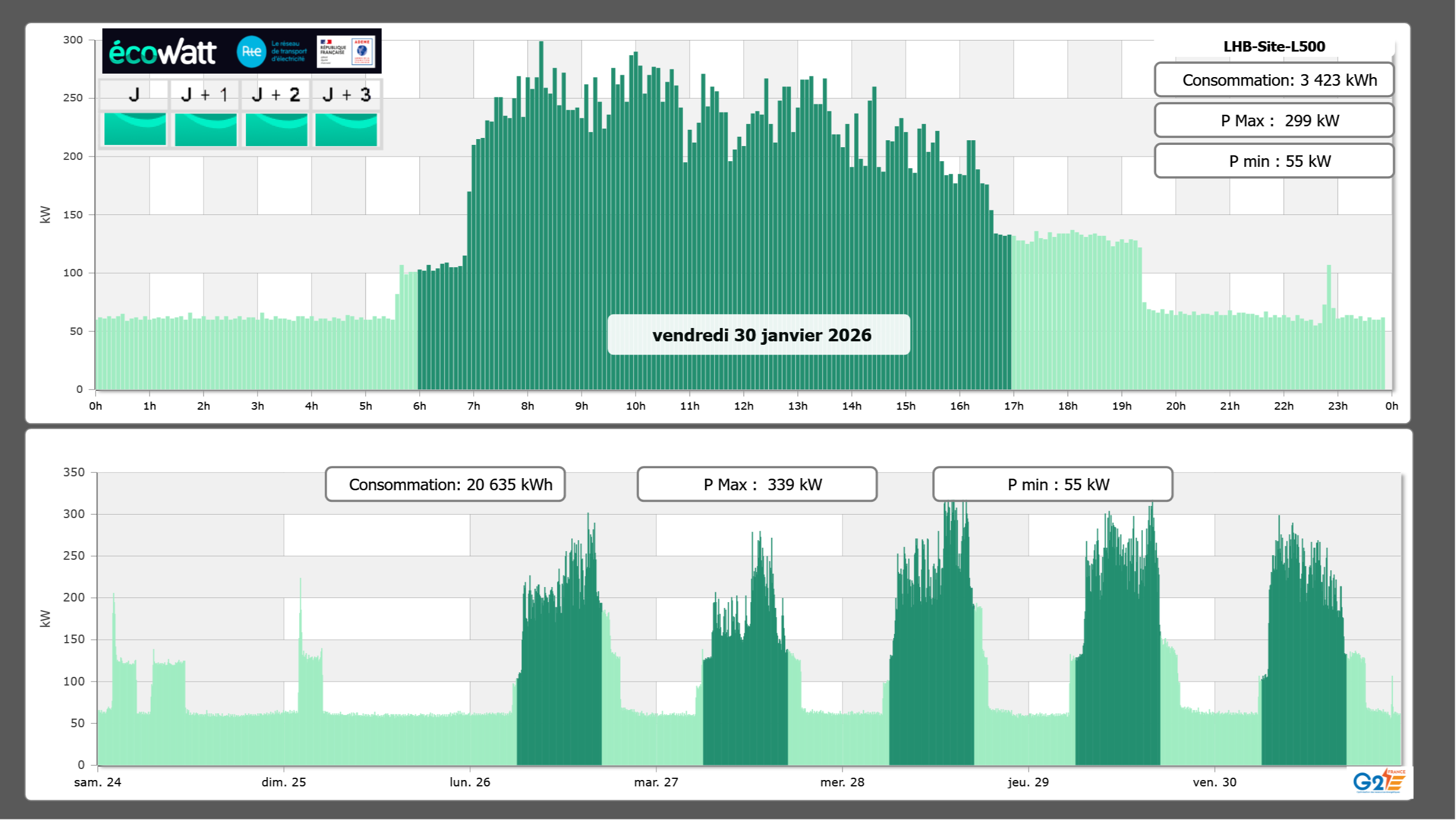Click the daily P min 55 kW box
Screen dimensions: 1456x820
(1273, 161)
